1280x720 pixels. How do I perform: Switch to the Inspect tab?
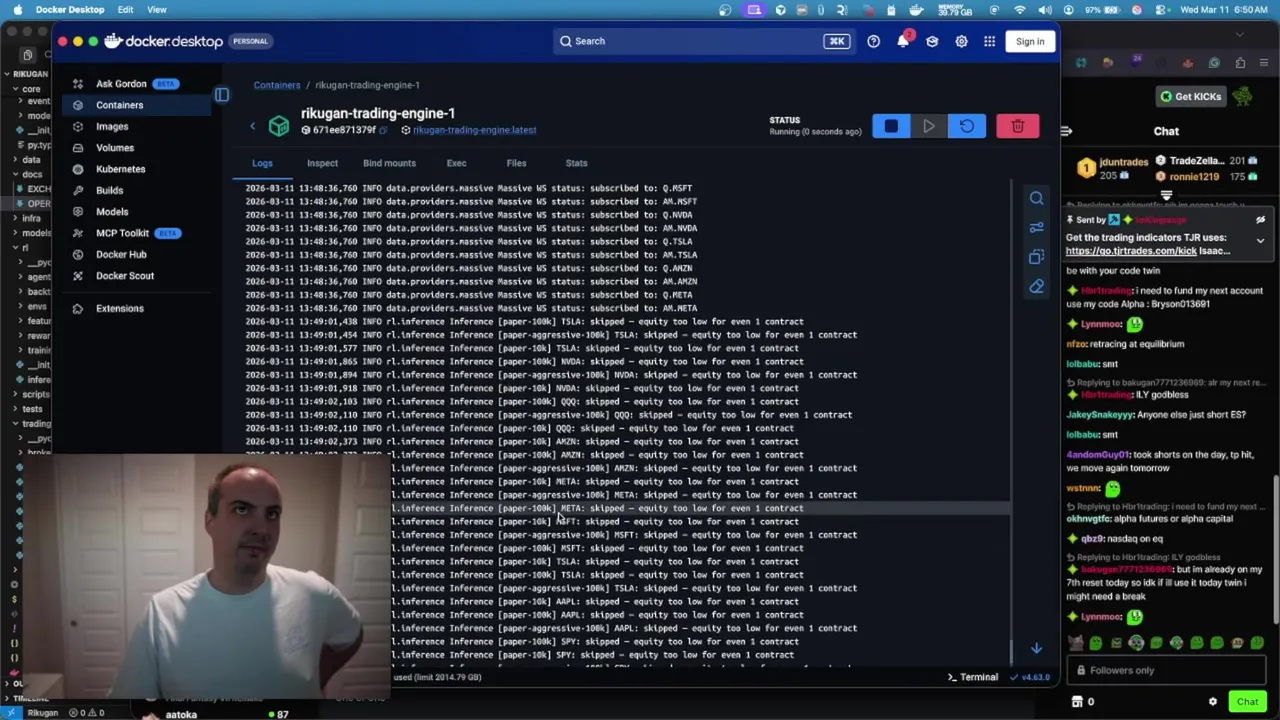click(x=322, y=163)
